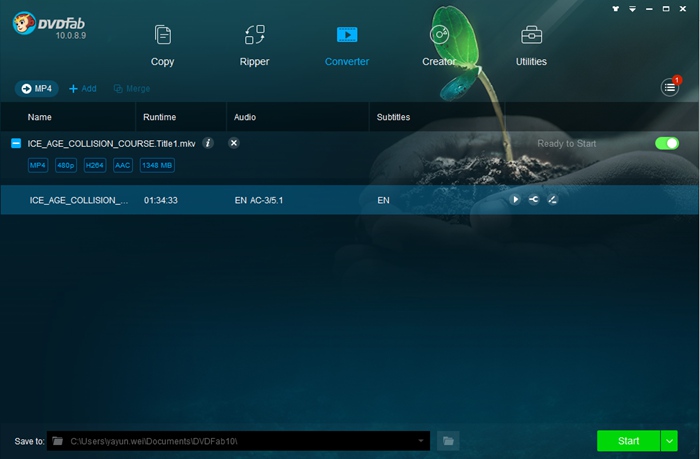This screenshot has width=700, height=459.
Task: Show info for ICE_AGE_COLLISION_COURSE.Title1.mkv
Action: tap(208, 143)
